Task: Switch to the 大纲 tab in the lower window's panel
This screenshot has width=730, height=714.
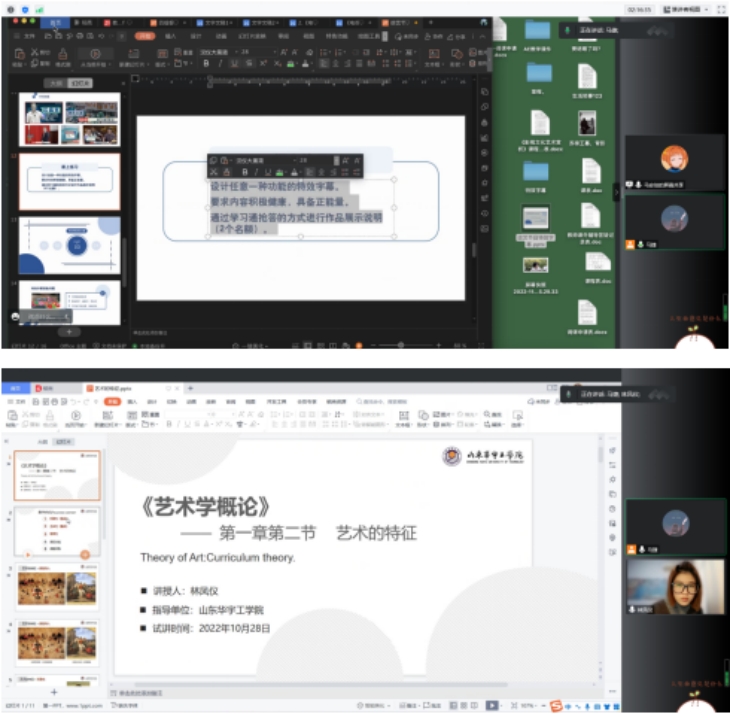Action: click(42, 441)
